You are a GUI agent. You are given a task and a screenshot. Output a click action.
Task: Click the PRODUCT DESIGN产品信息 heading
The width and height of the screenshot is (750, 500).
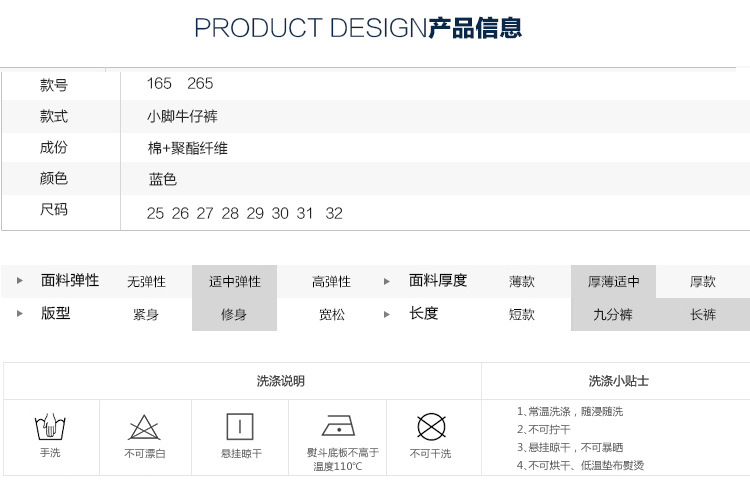click(x=358, y=28)
